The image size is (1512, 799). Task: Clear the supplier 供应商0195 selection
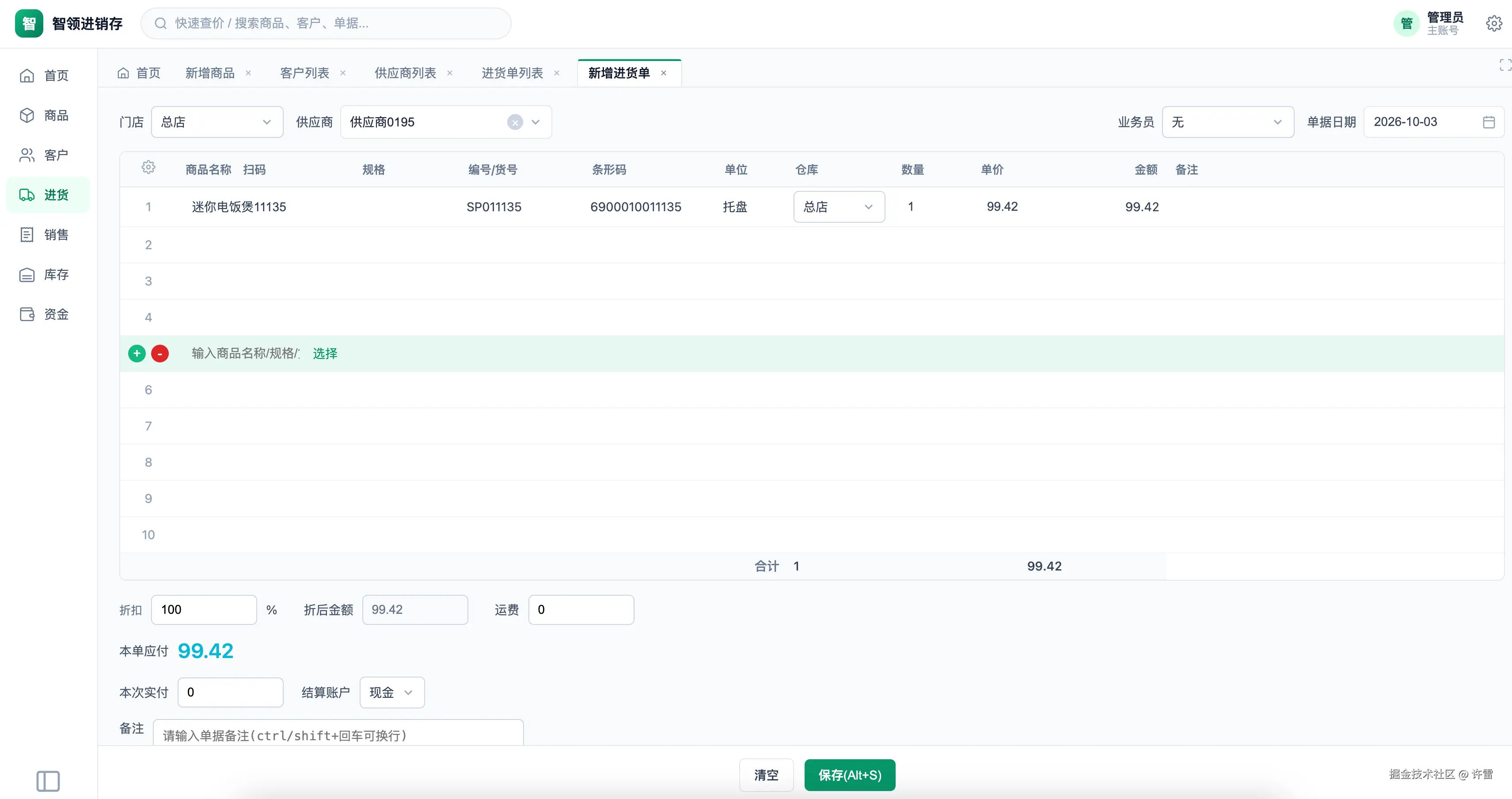point(515,122)
